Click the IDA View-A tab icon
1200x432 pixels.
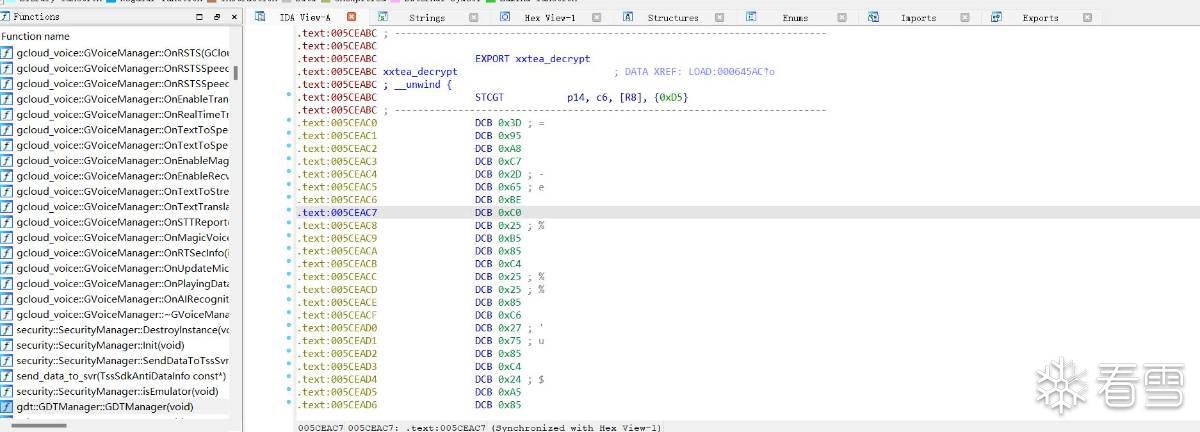[x=261, y=17]
